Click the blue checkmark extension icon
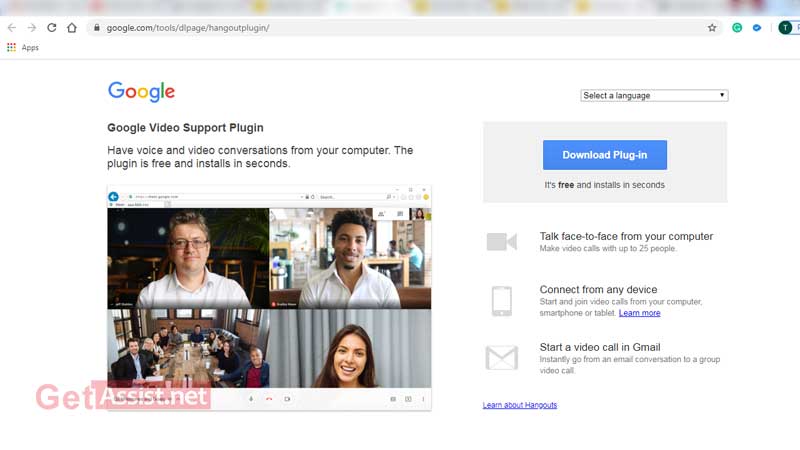 (757, 28)
